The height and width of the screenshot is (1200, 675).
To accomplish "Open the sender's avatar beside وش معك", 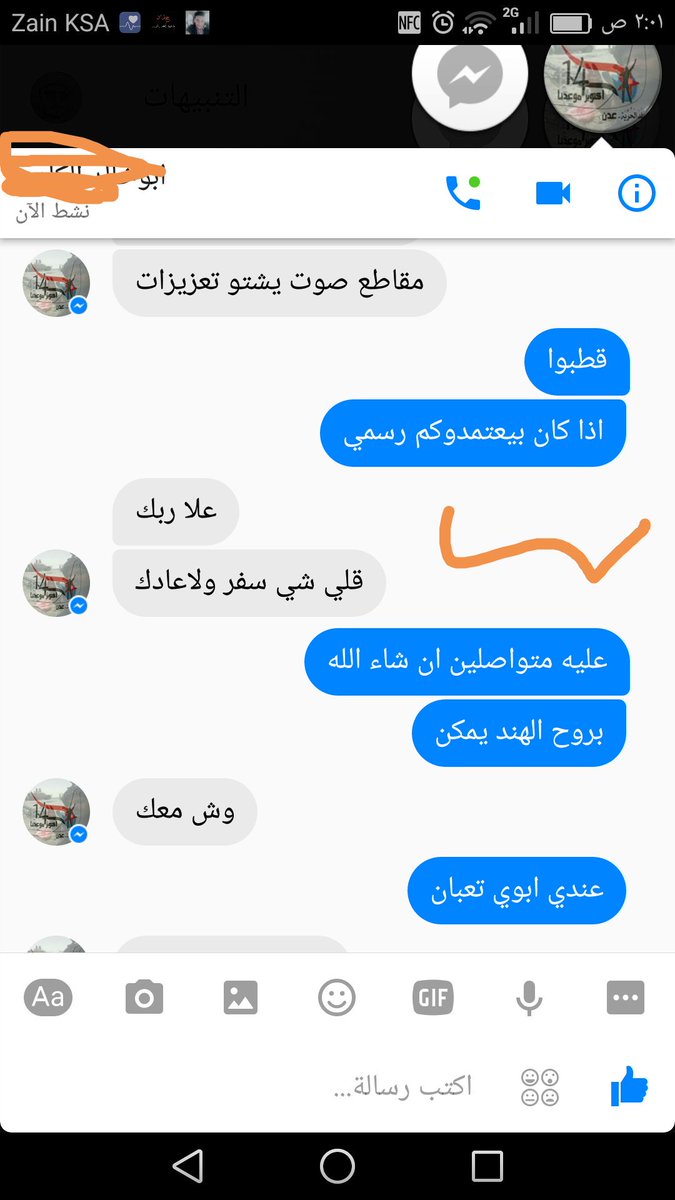I will click(57, 812).
